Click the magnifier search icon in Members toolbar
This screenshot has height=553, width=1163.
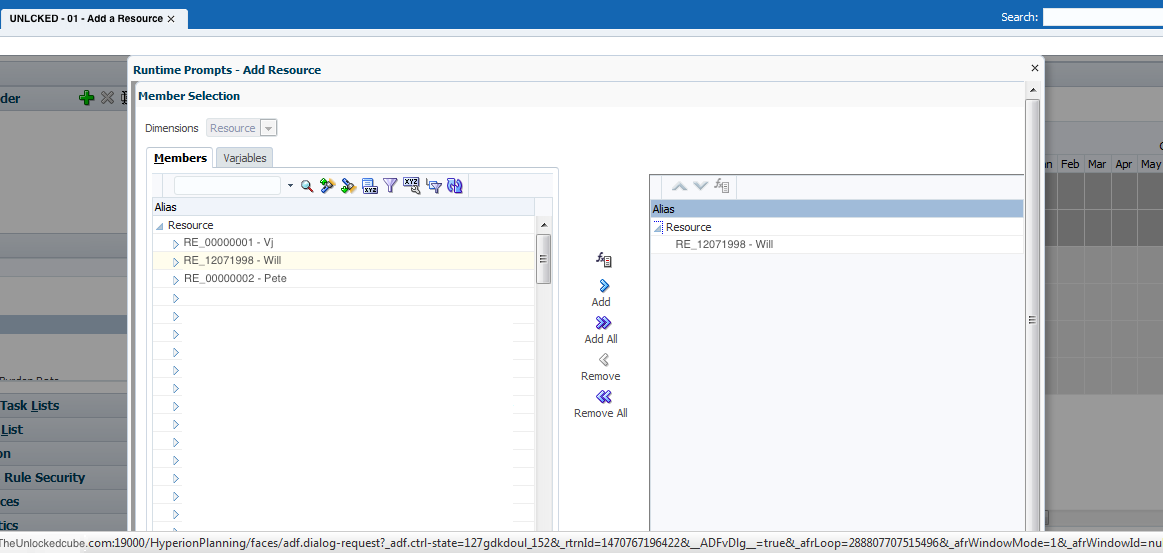click(x=307, y=186)
